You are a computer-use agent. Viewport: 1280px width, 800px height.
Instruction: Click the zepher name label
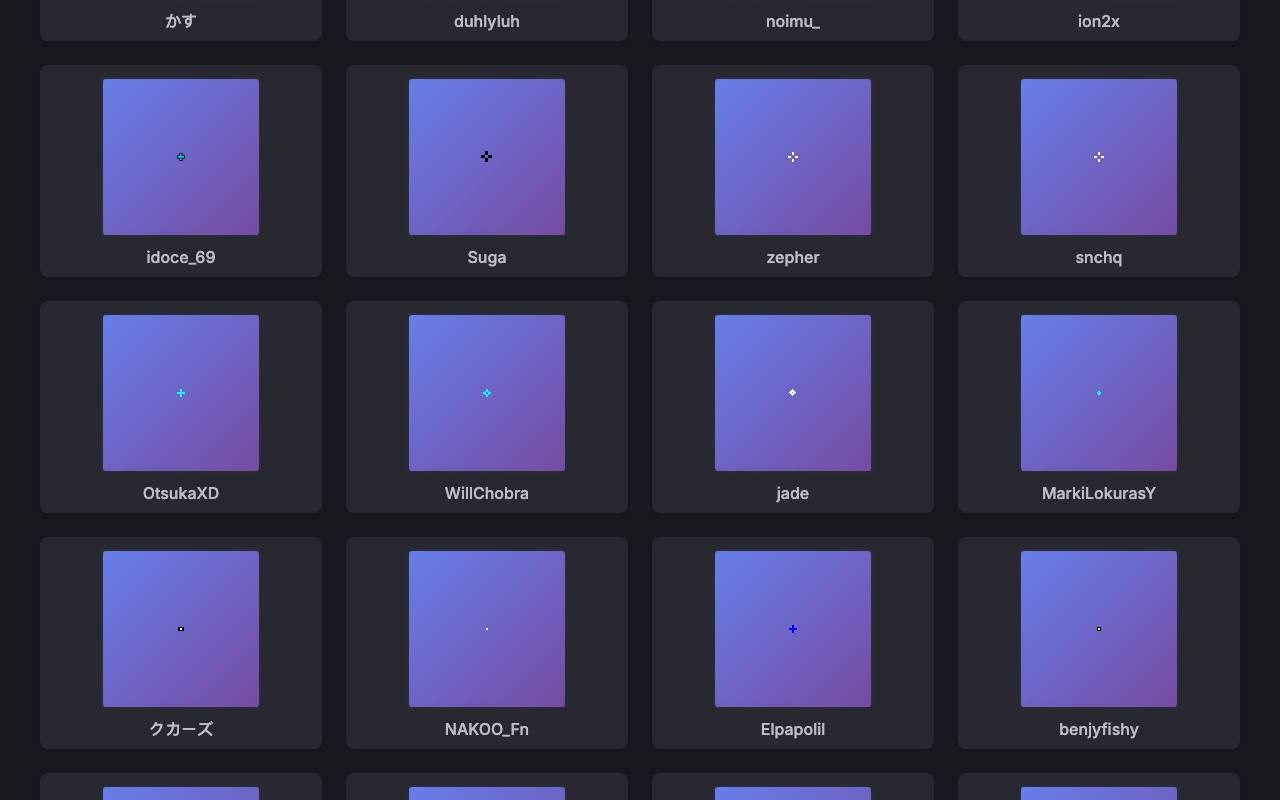(x=793, y=258)
